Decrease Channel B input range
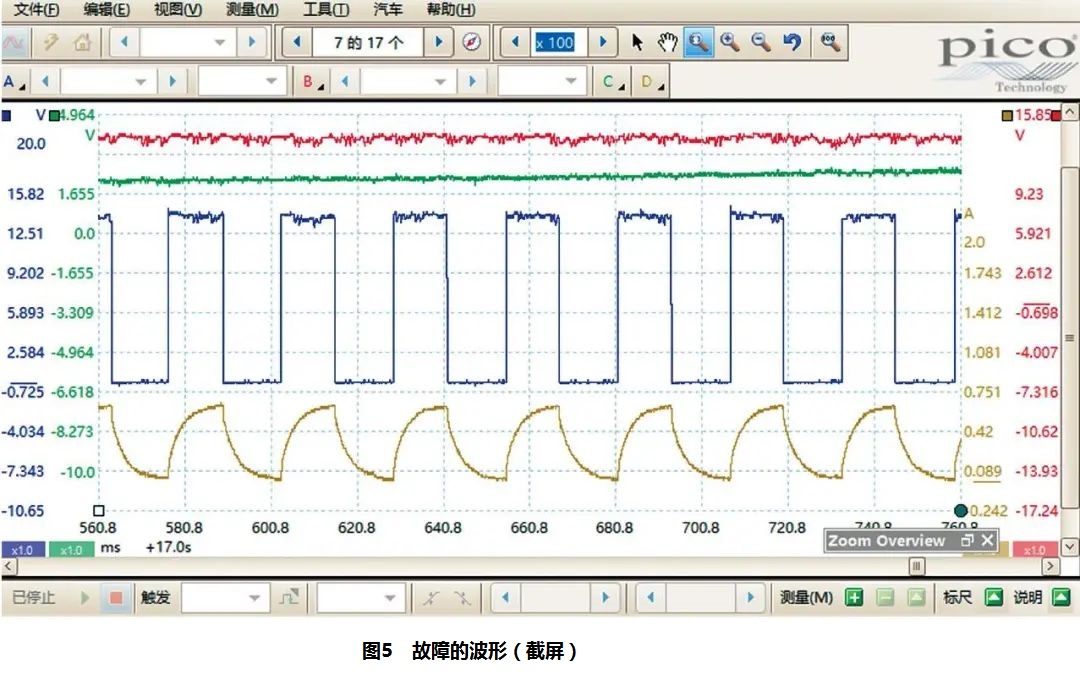 (x=344, y=81)
